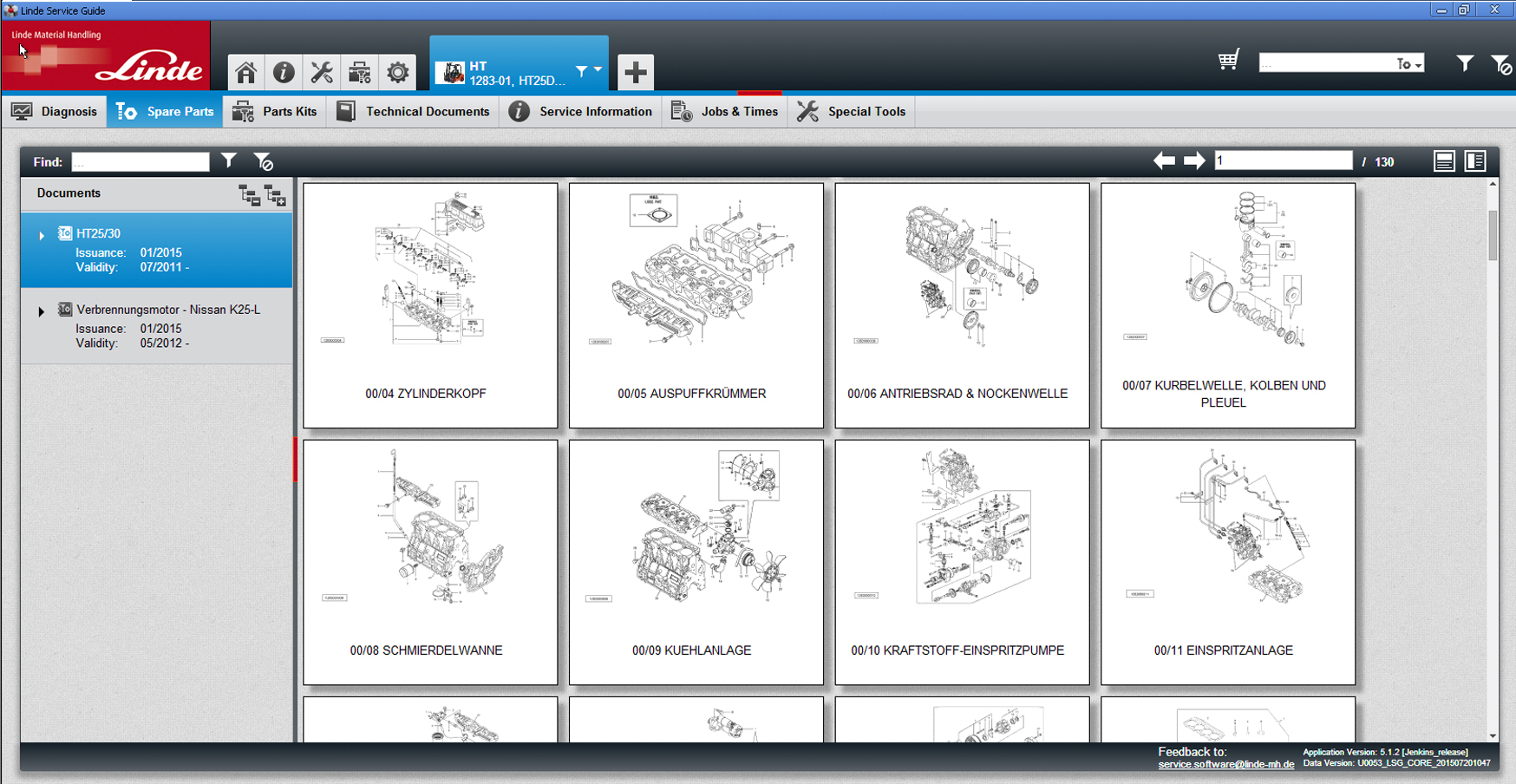Switch to single list view layout

[x=1444, y=161]
